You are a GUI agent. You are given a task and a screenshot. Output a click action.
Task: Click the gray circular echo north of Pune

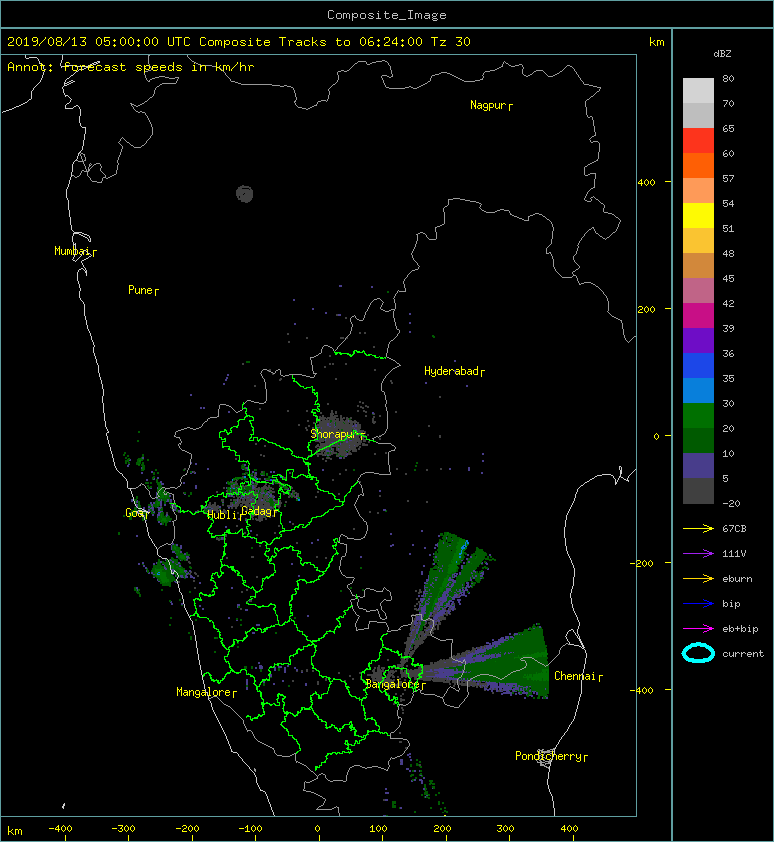coord(244,194)
